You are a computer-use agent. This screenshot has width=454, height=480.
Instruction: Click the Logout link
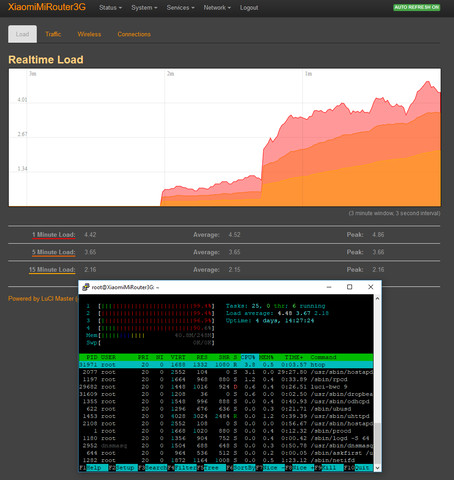coord(249,8)
